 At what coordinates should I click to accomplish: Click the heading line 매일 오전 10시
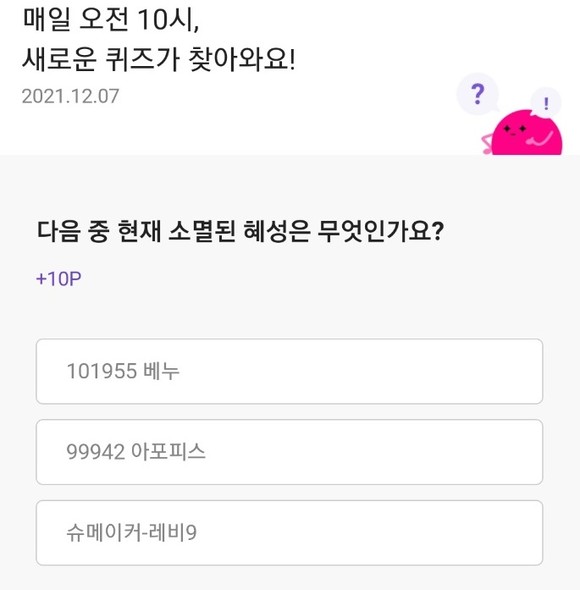111,19
